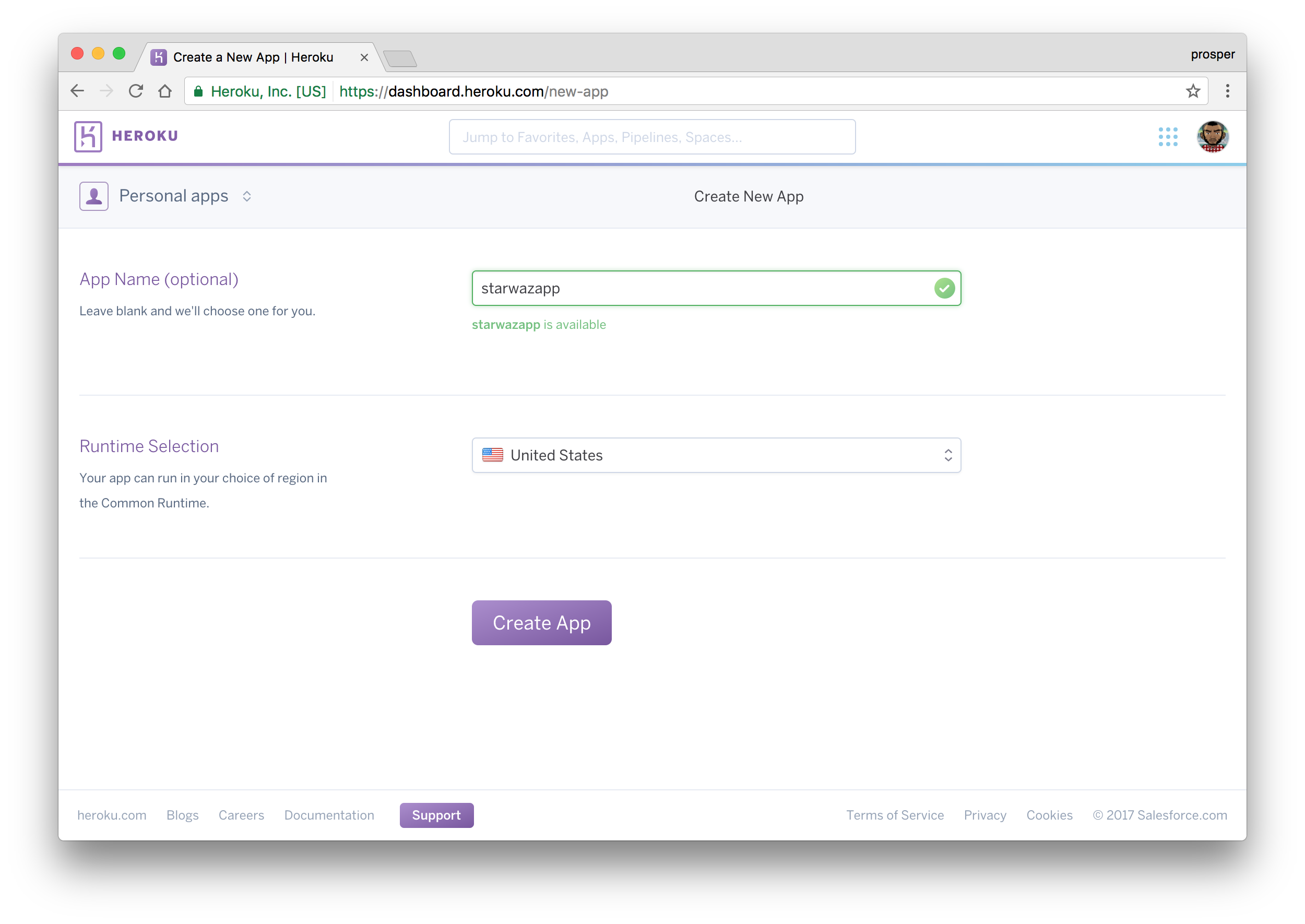Open Chrome three-dot menu
This screenshot has height=924, width=1305.
(x=1227, y=91)
